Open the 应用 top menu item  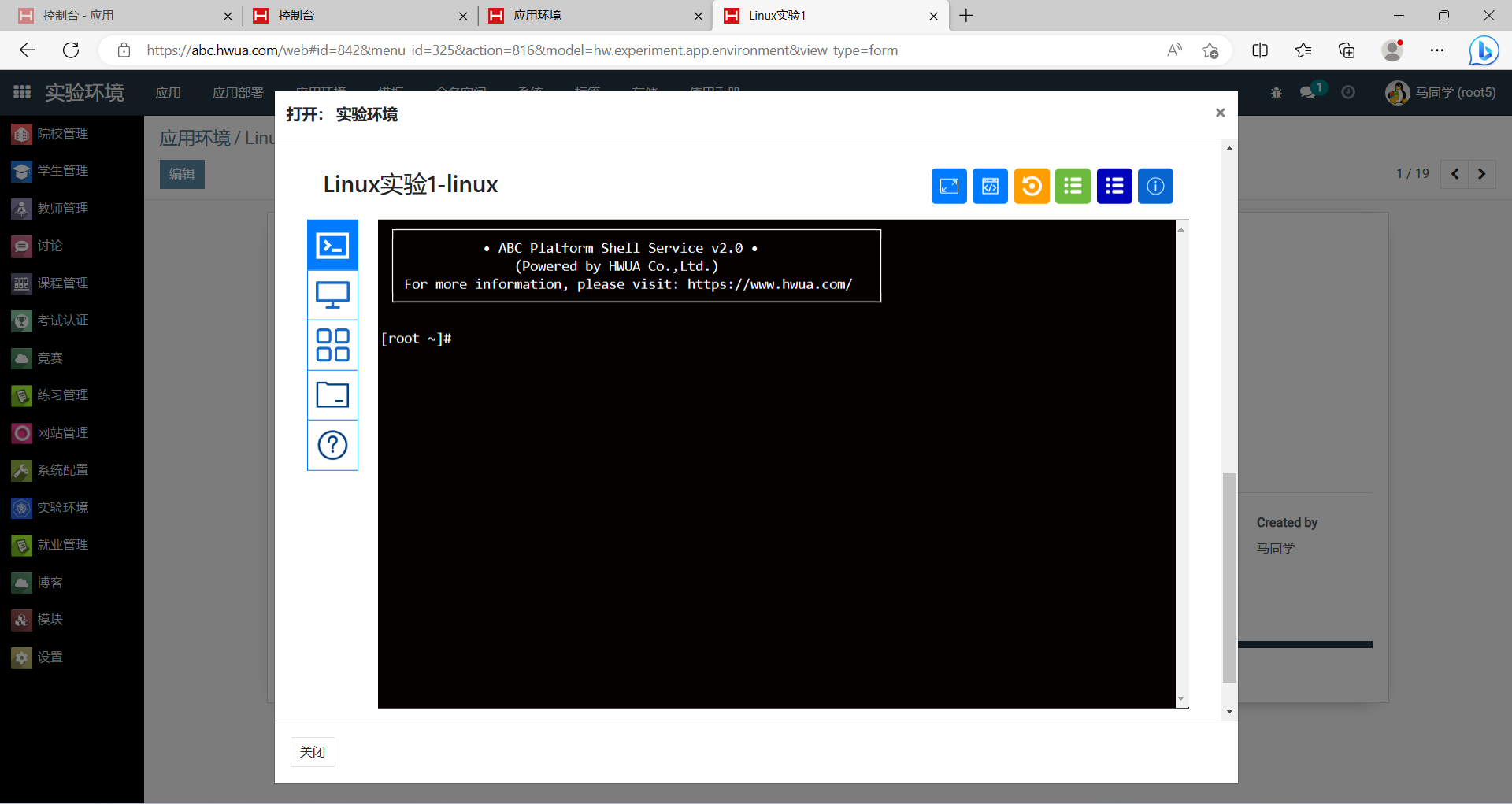(x=168, y=93)
